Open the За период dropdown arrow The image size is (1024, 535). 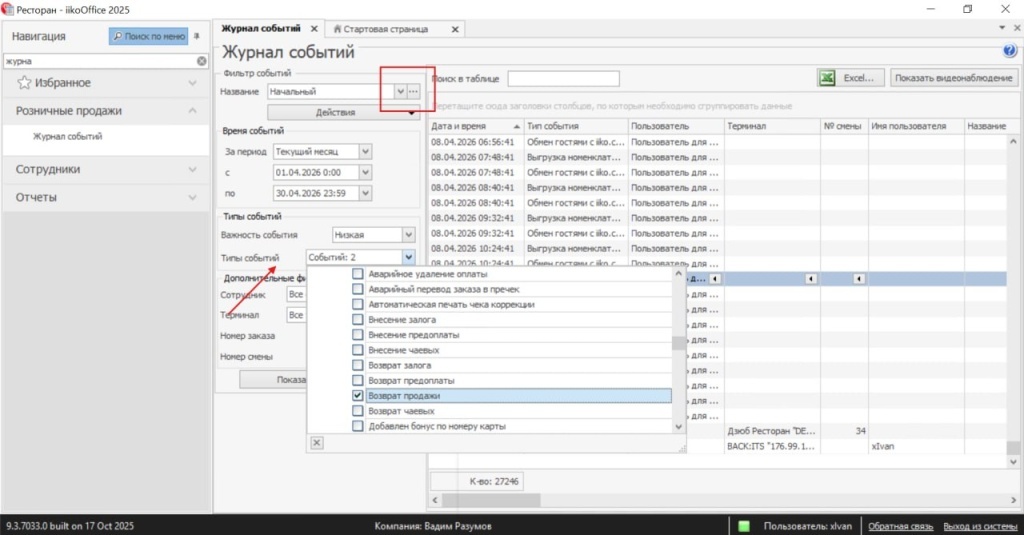point(366,152)
